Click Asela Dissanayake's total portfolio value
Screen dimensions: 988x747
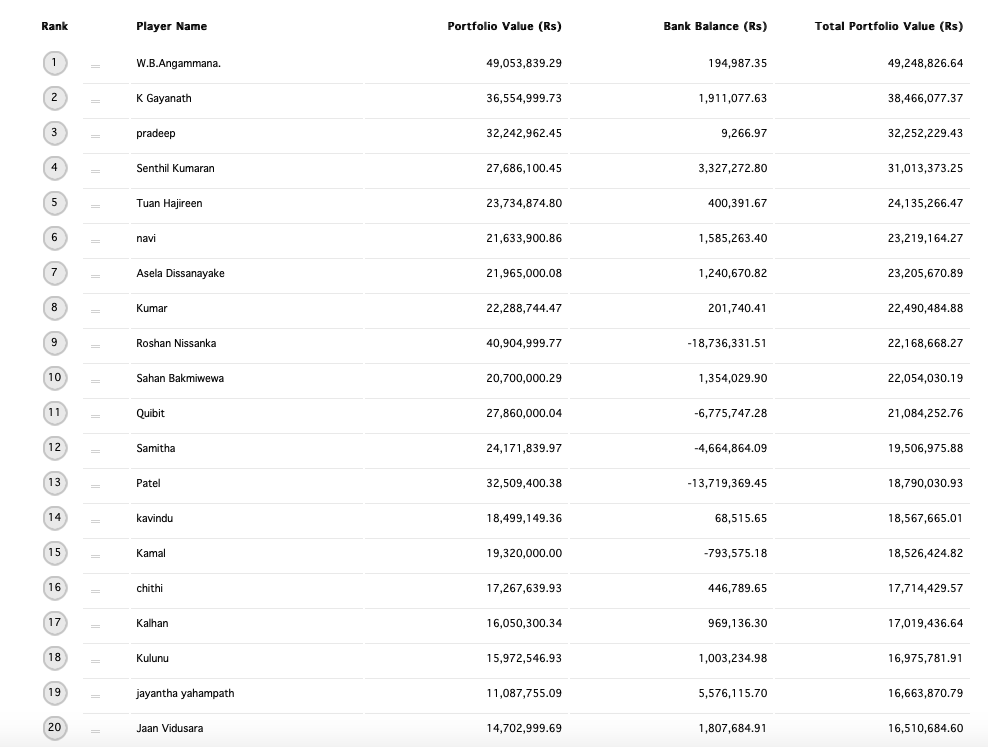pyautogui.click(x=925, y=273)
